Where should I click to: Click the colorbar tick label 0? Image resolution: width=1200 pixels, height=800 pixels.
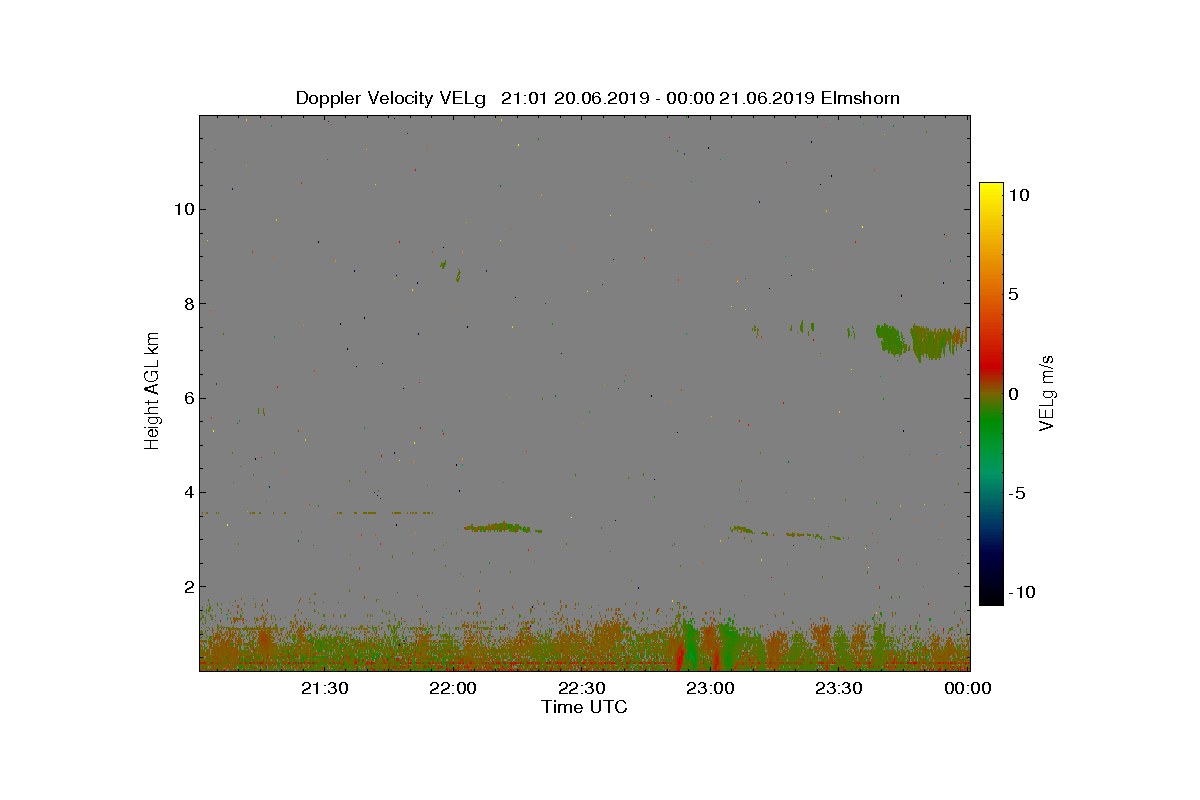pos(1014,394)
